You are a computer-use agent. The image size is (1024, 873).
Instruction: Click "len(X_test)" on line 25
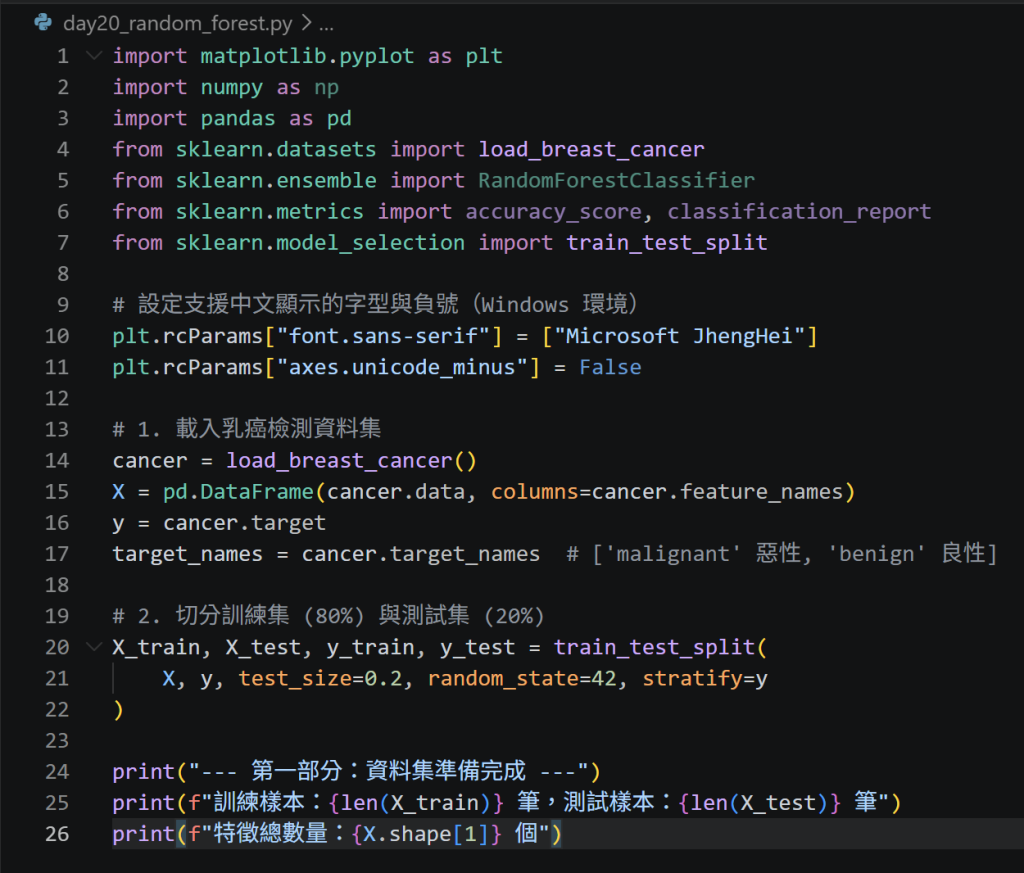tap(760, 803)
